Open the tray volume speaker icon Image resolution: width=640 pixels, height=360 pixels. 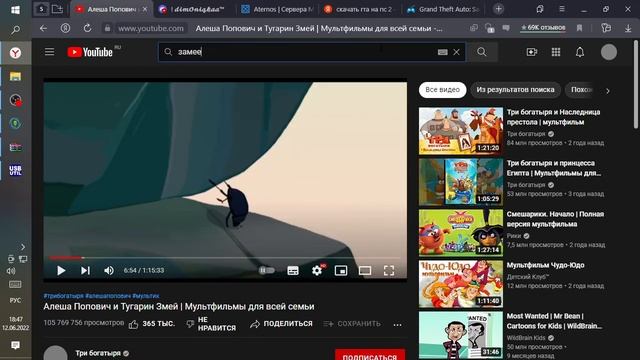tap(11, 271)
